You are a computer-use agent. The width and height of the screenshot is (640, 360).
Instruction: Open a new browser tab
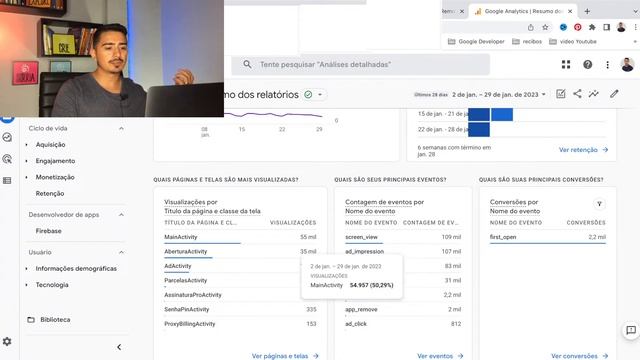(x=587, y=11)
